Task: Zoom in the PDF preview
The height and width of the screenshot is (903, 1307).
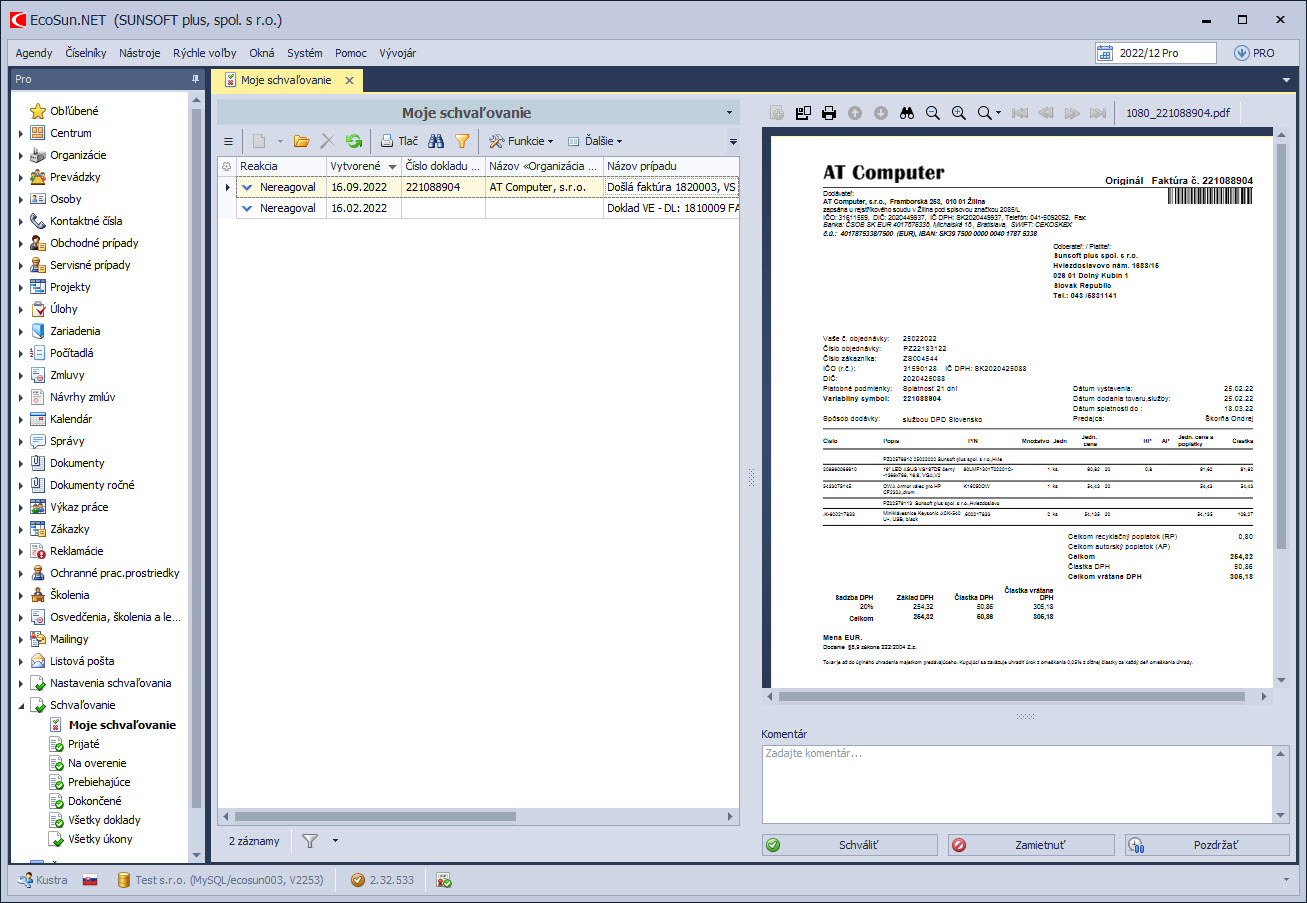Action: (959, 113)
